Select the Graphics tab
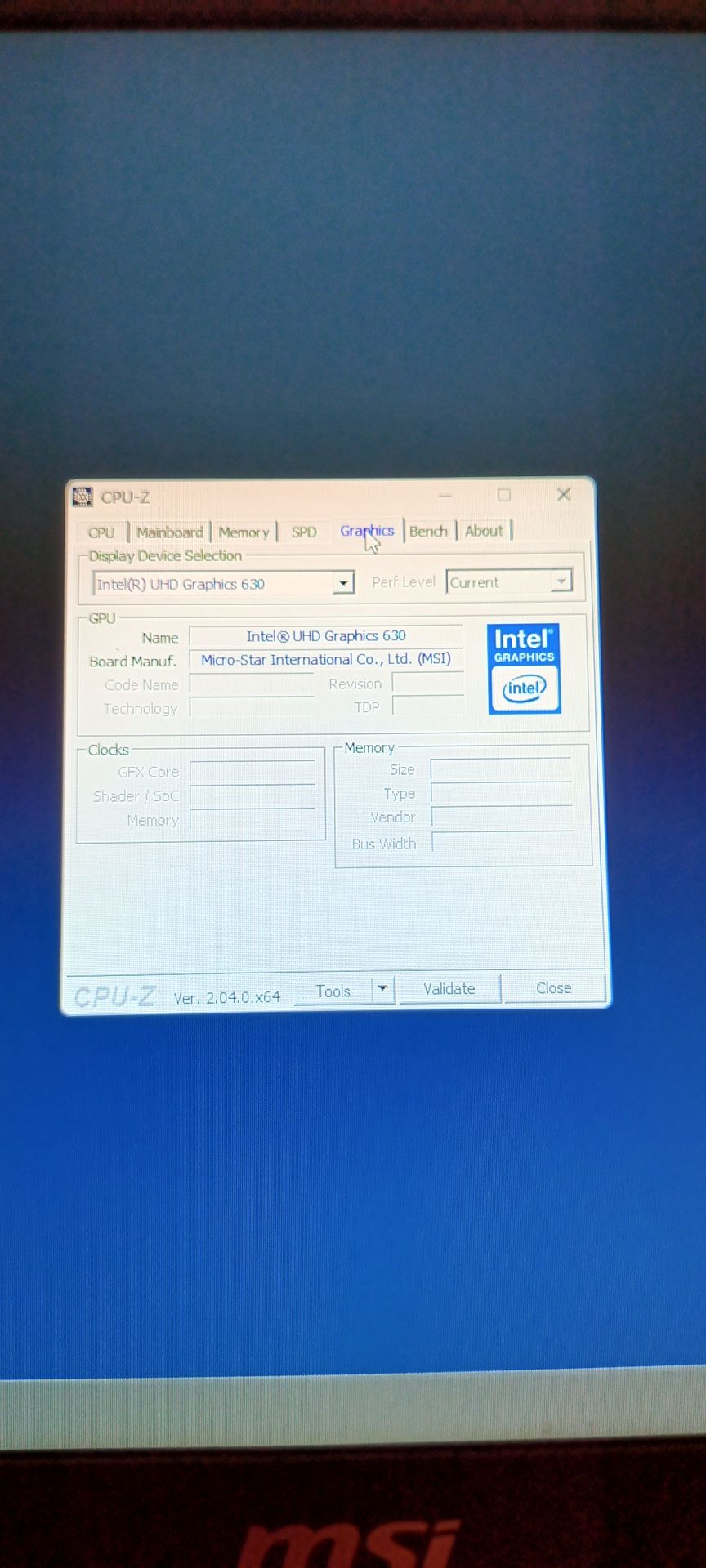This screenshot has height=1568, width=706. (x=367, y=531)
